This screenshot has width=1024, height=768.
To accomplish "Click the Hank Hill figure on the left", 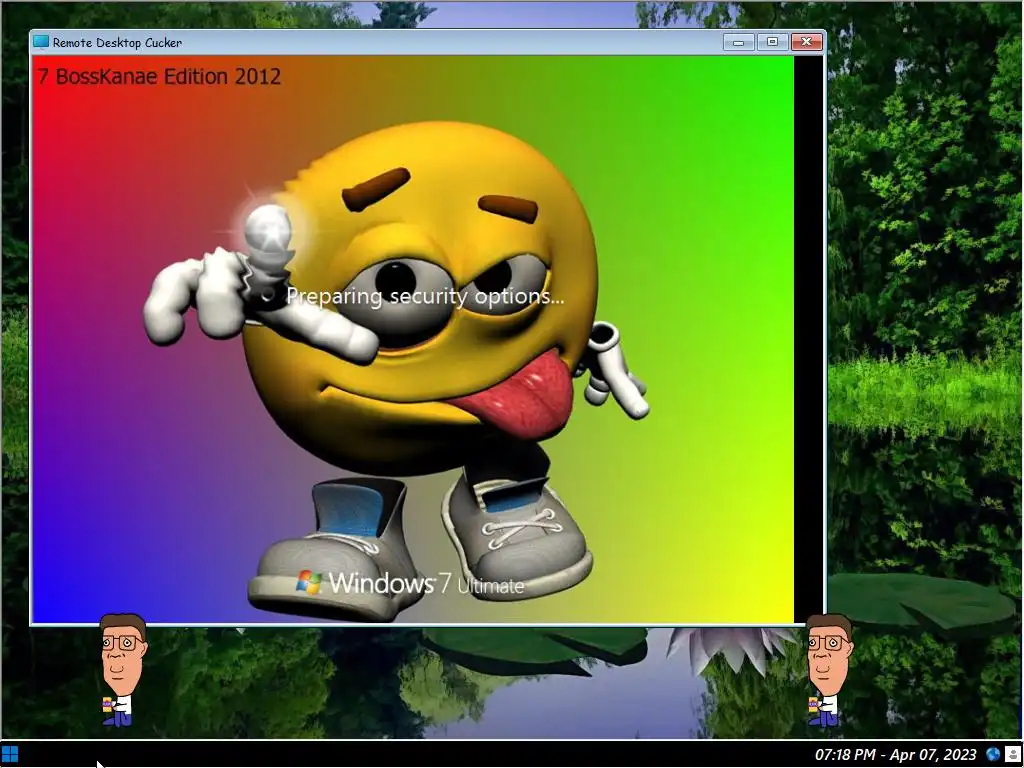I will pyautogui.click(x=122, y=670).
